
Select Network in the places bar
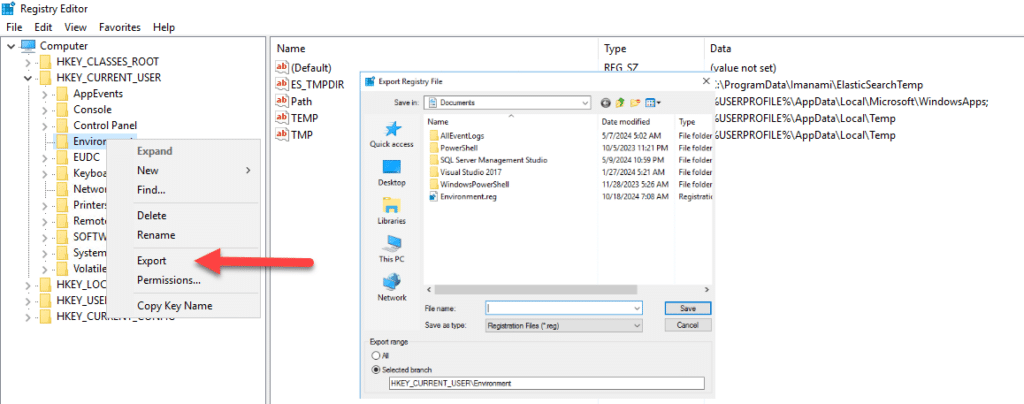pyautogui.click(x=391, y=288)
